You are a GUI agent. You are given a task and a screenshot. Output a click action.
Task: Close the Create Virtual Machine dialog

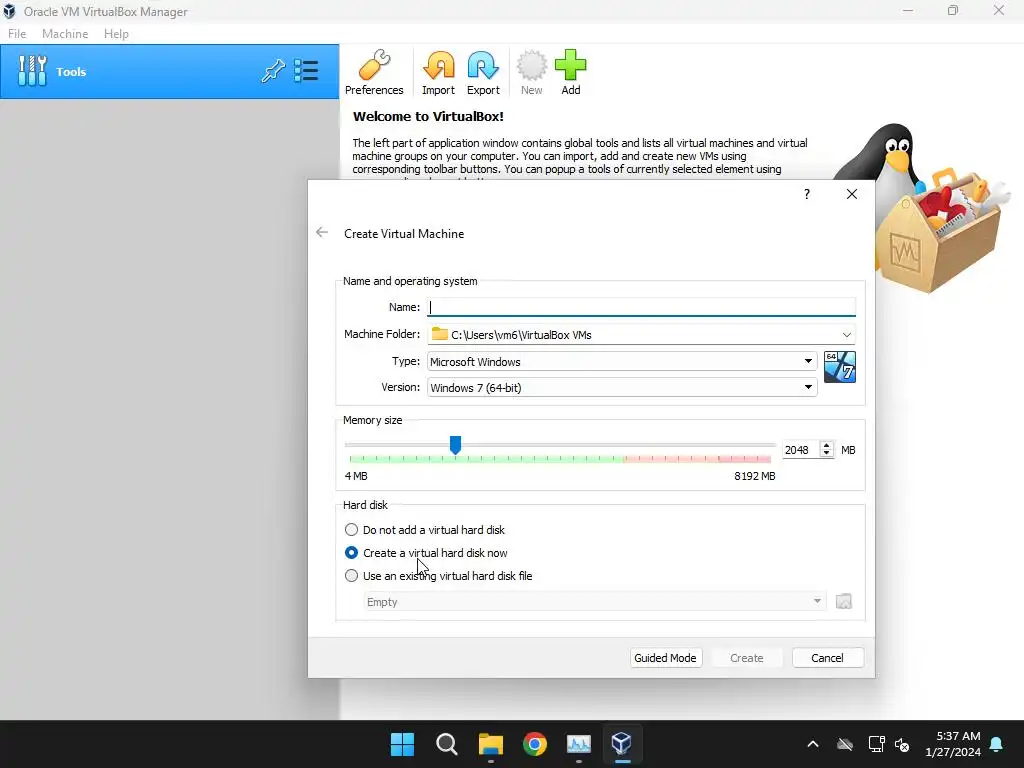[852, 194]
